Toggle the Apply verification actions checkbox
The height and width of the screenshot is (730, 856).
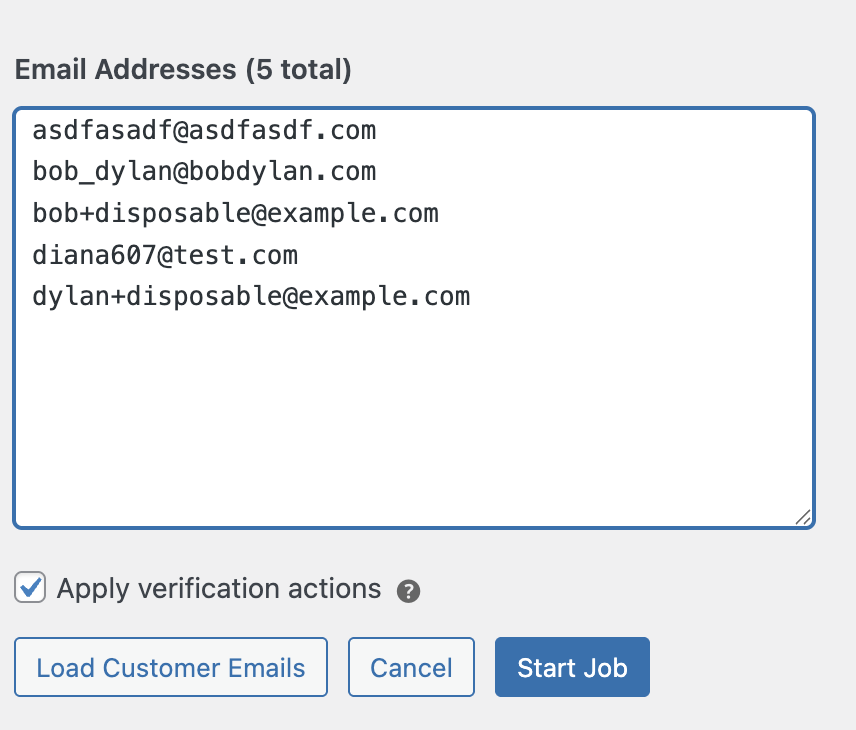31,588
